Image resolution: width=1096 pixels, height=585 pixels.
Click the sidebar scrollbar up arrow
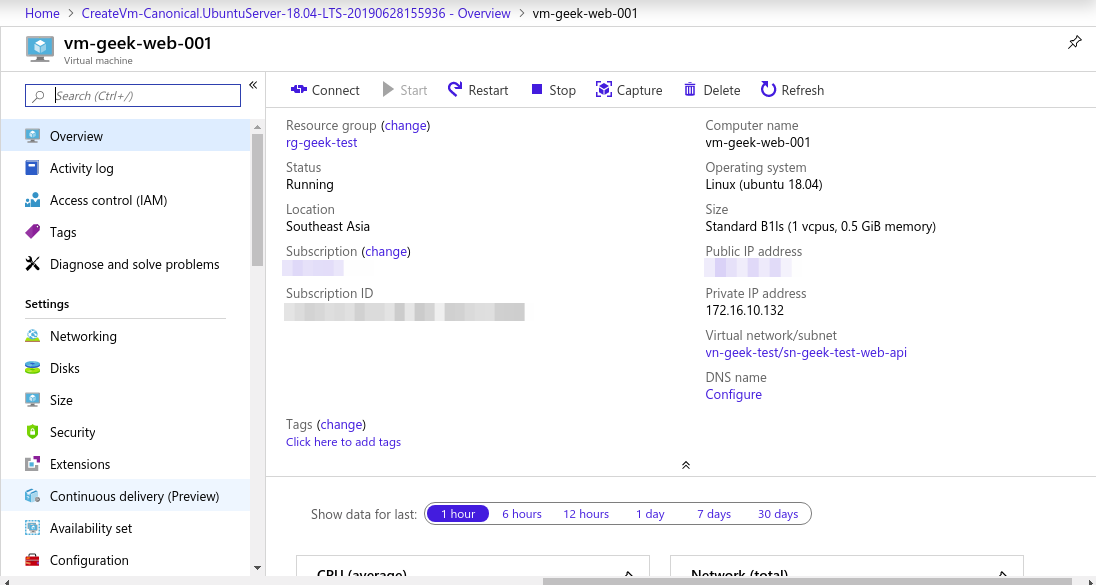tap(257, 127)
